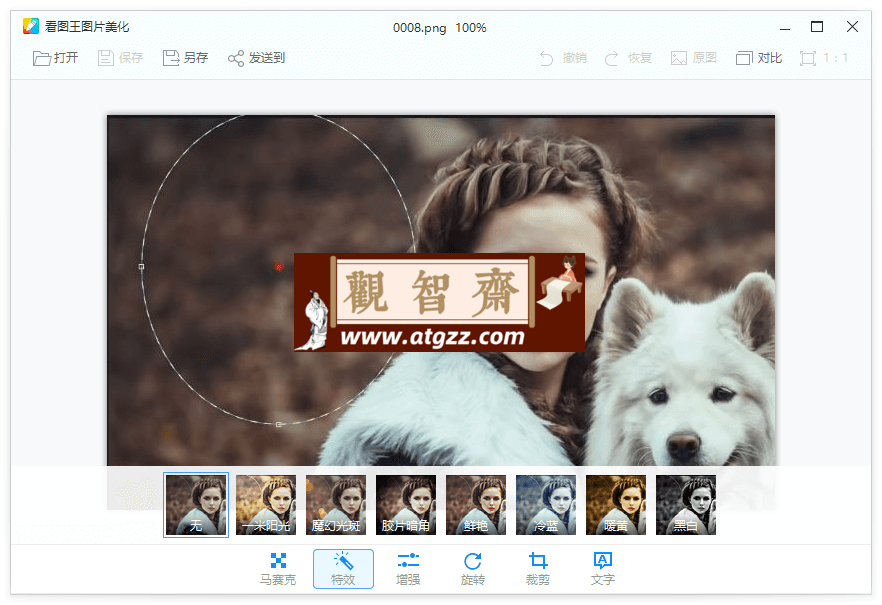Apply the 无 (no effect) filter thumbnail

click(196, 505)
